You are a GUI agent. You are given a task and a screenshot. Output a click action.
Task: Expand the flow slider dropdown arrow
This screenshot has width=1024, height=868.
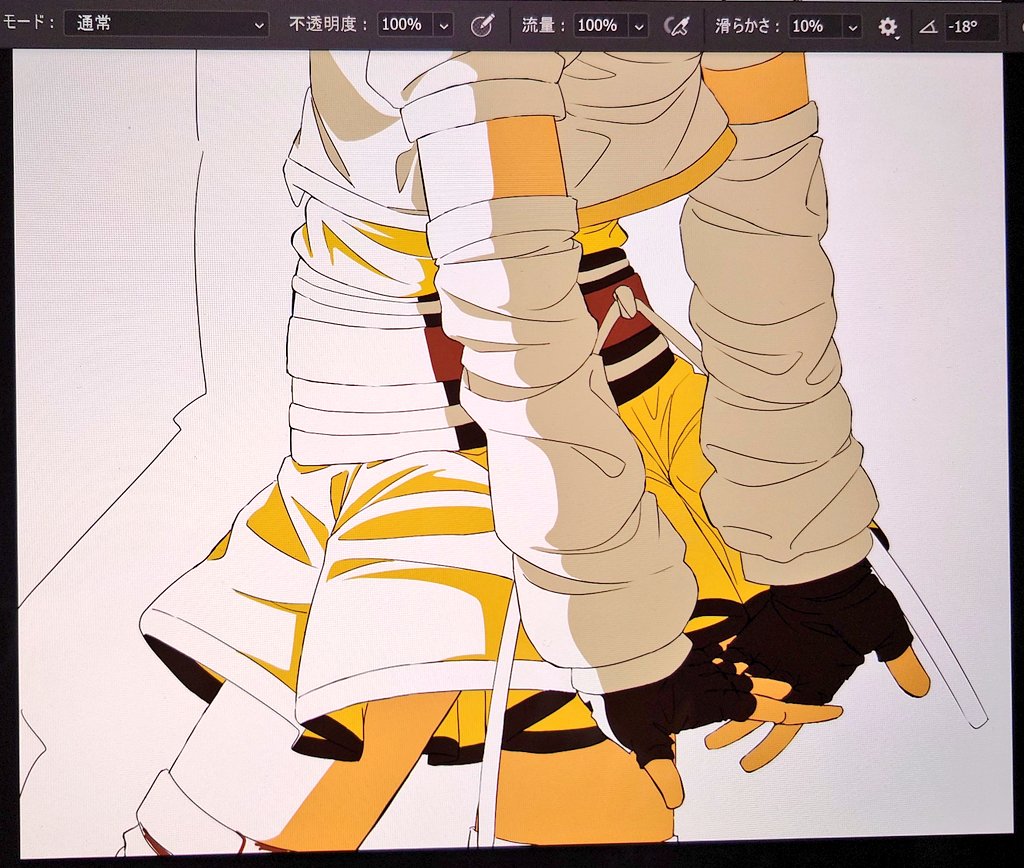(x=639, y=27)
